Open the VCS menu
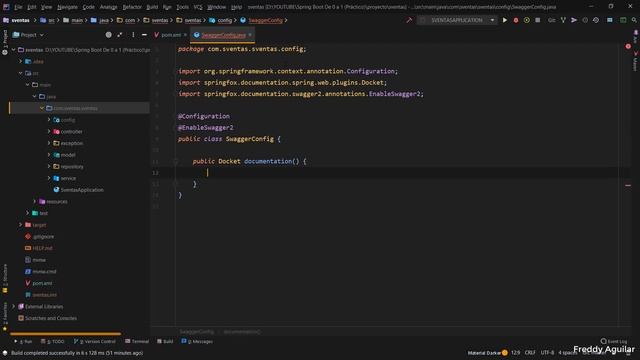 [198, 7]
